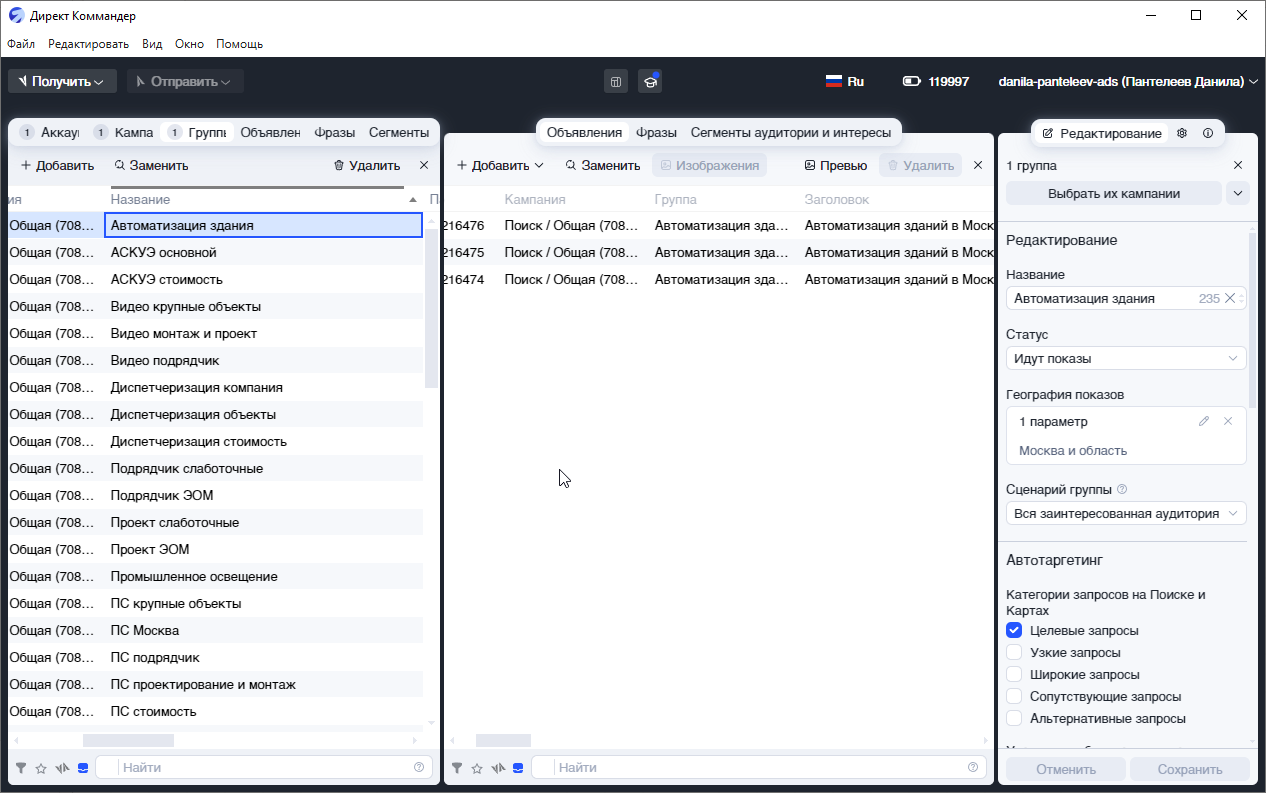The image size is (1266, 793).
Task: Click search help icon in groups panel
Action: (x=419, y=767)
